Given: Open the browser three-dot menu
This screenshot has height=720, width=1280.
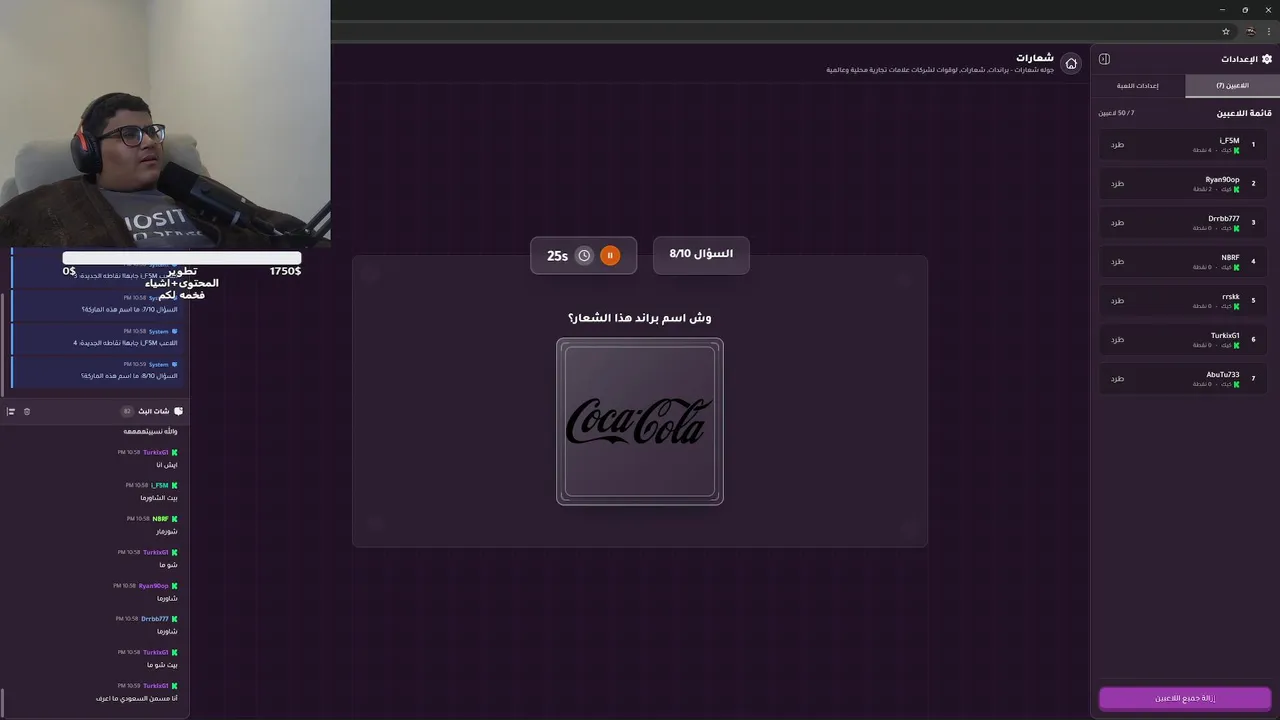Looking at the screenshot, I should coord(1269,31).
